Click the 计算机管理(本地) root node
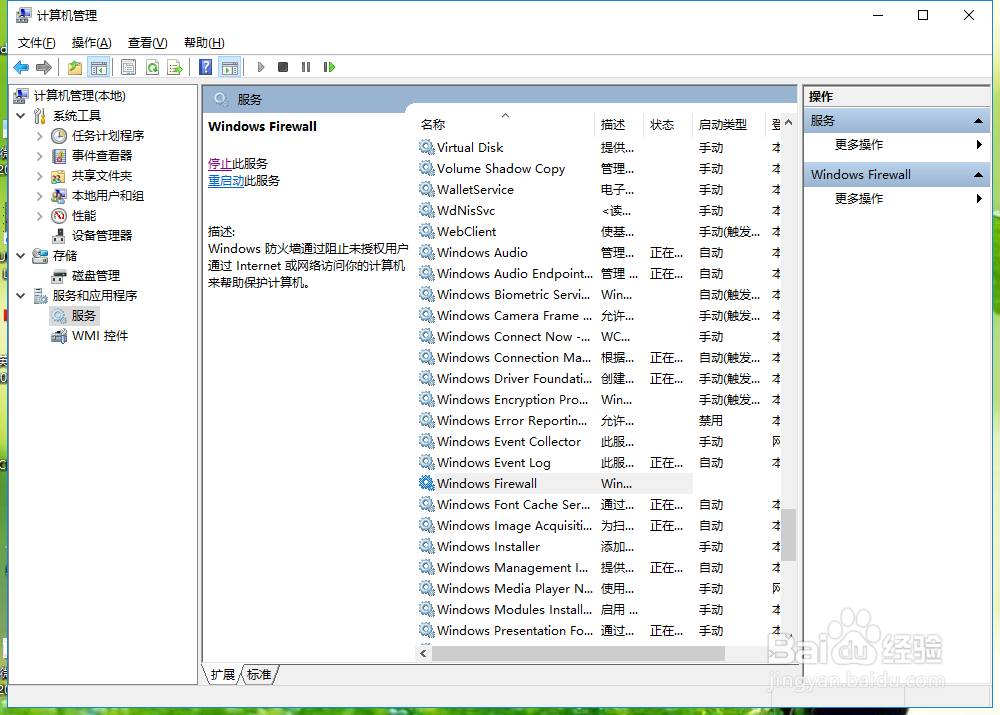Viewport: 1000px width, 715px height. 79,96
